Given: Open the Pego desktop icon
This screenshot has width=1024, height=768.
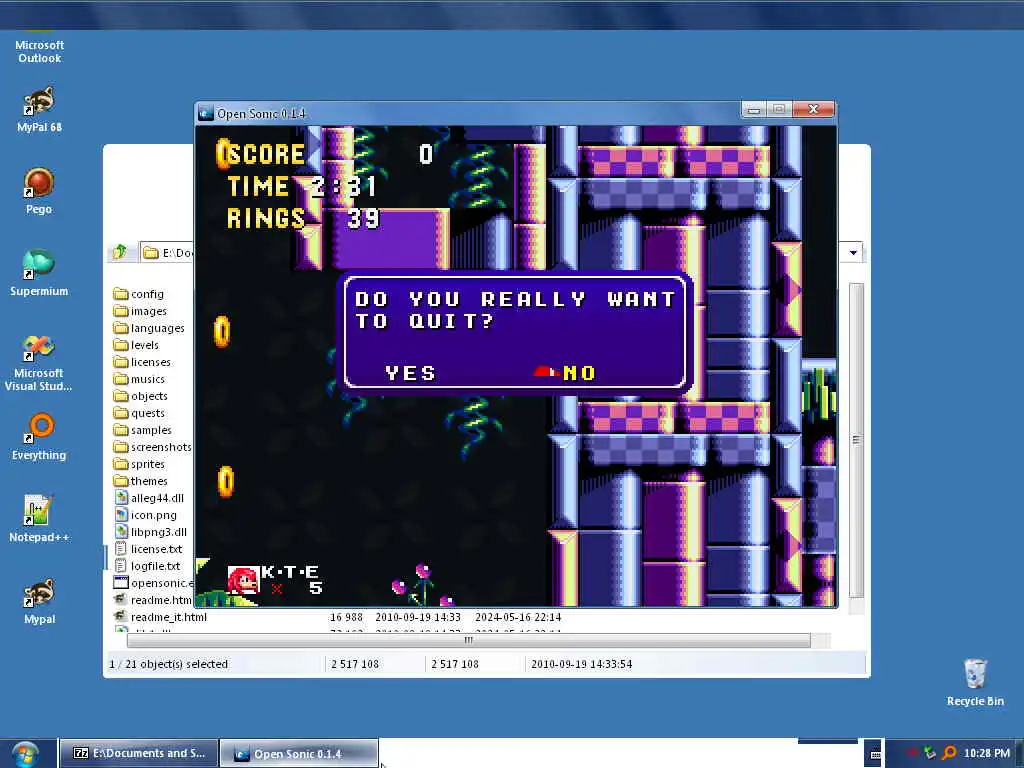Looking at the screenshot, I should 39,191.
